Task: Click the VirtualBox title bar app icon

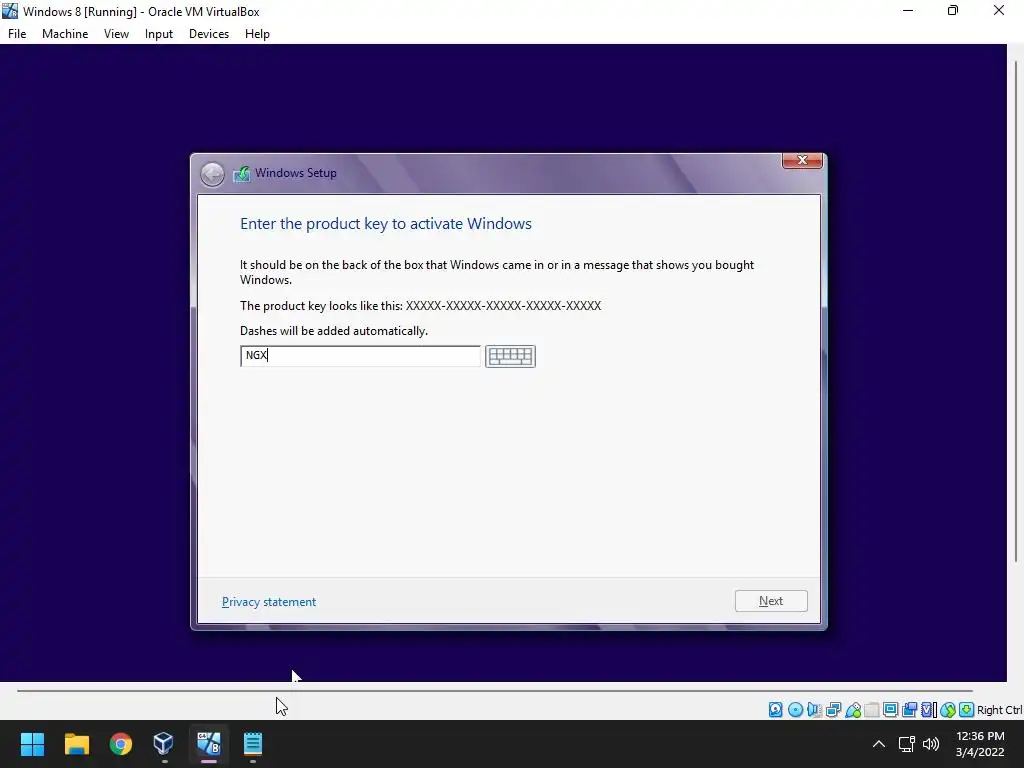Action: 10,11
